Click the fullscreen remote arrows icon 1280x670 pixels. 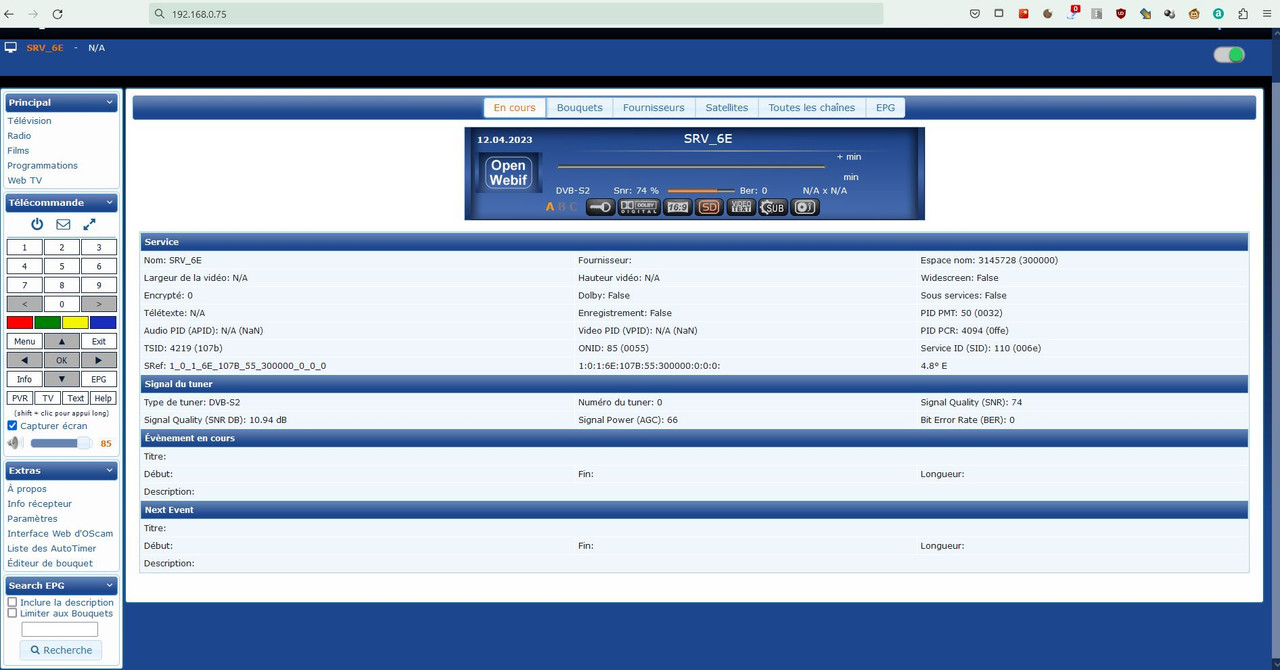point(89,225)
